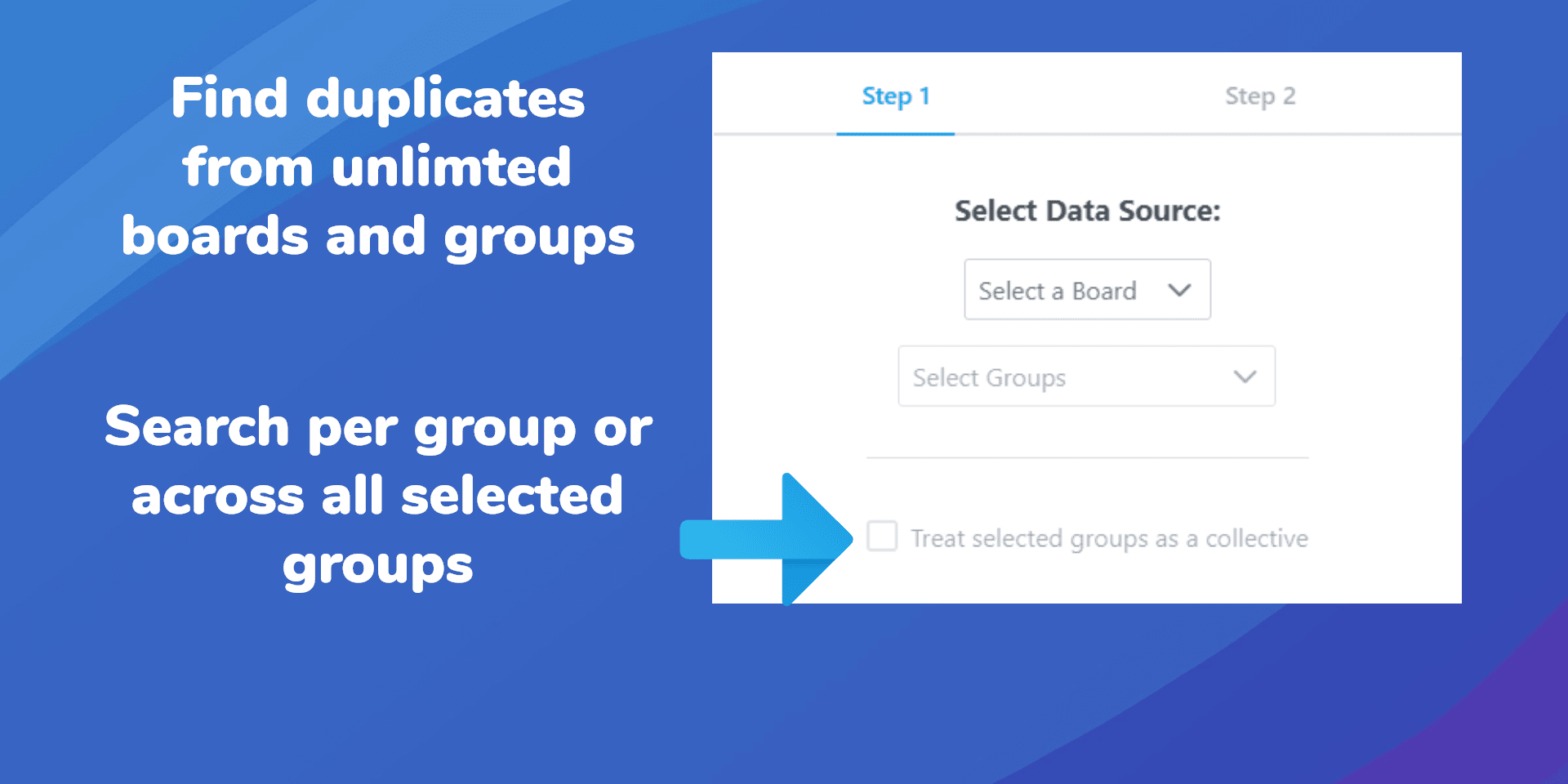The width and height of the screenshot is (1568, 784).
Task: Click the 'across all selected' headline line
Action: [x=377, y=495]
